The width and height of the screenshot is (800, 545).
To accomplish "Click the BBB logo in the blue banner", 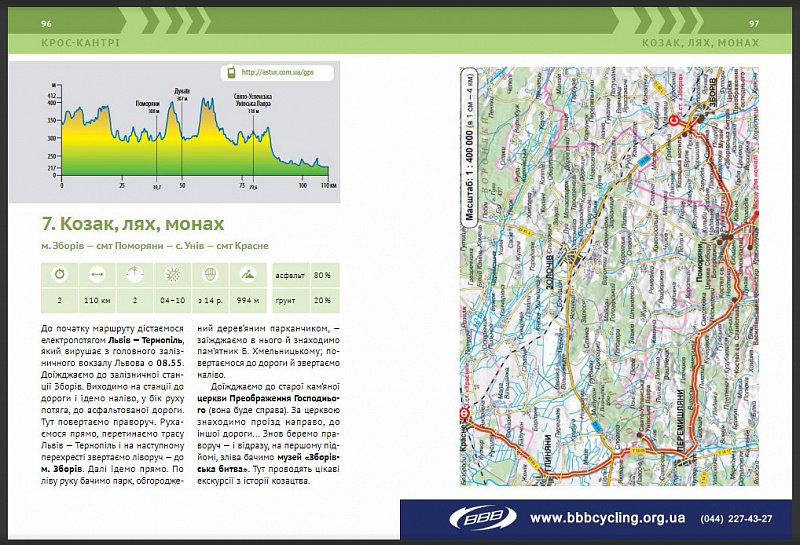I will [x=483, y=518].
